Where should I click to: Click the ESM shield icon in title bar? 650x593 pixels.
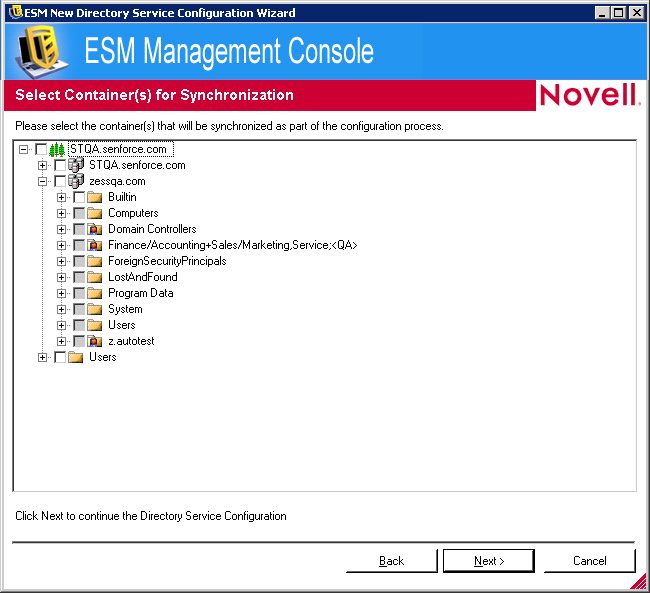pos(16,12)
